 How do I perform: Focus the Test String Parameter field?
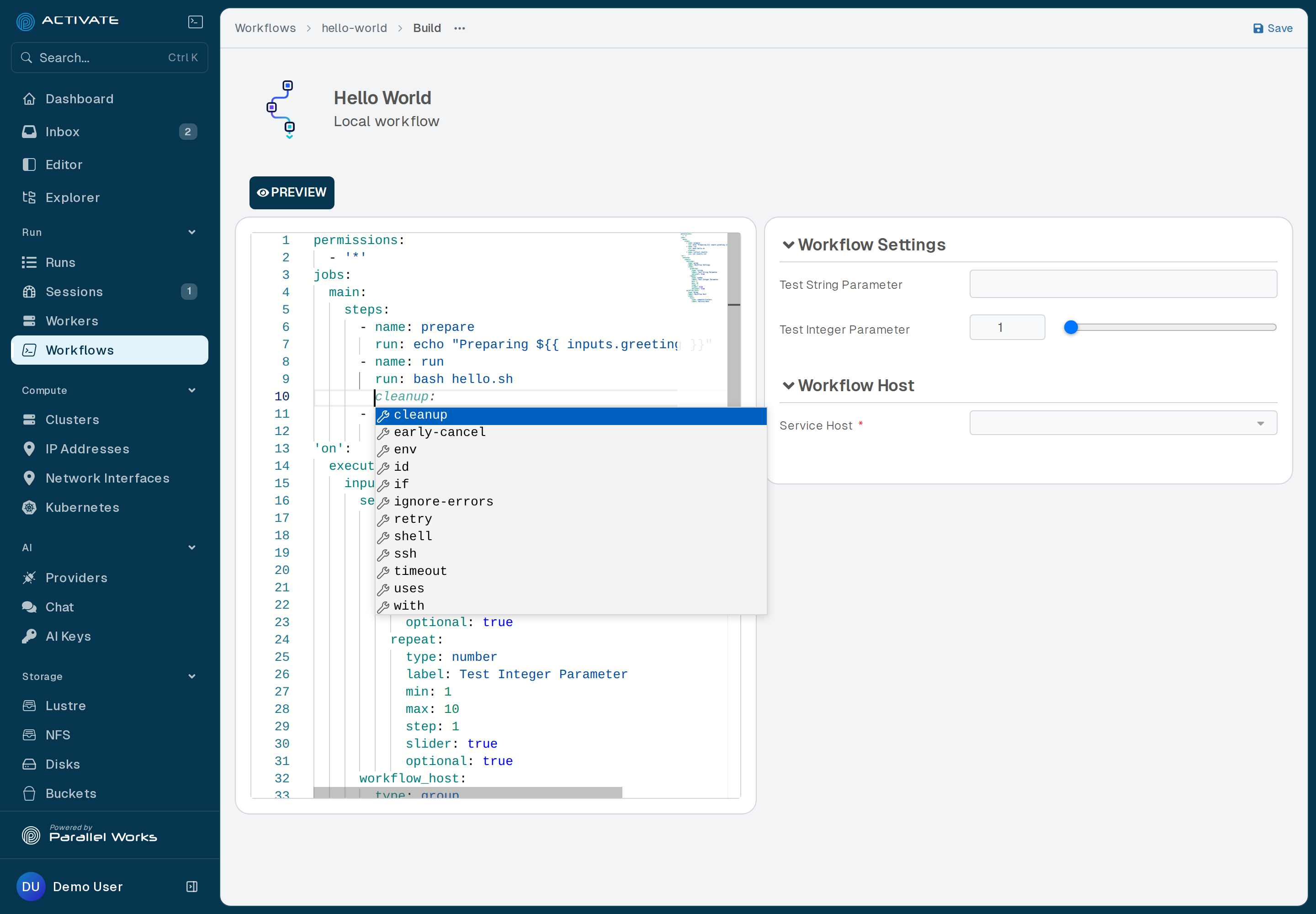pos(1122,284)
